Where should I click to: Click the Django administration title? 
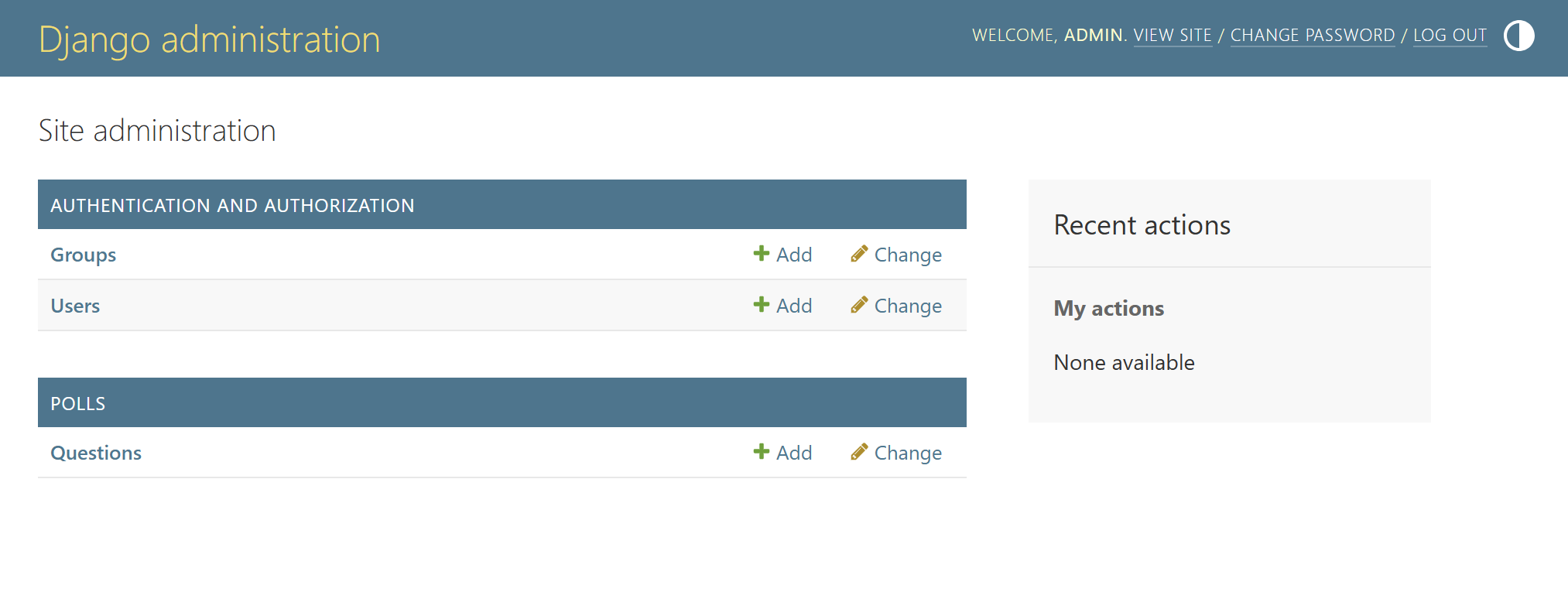210,39
